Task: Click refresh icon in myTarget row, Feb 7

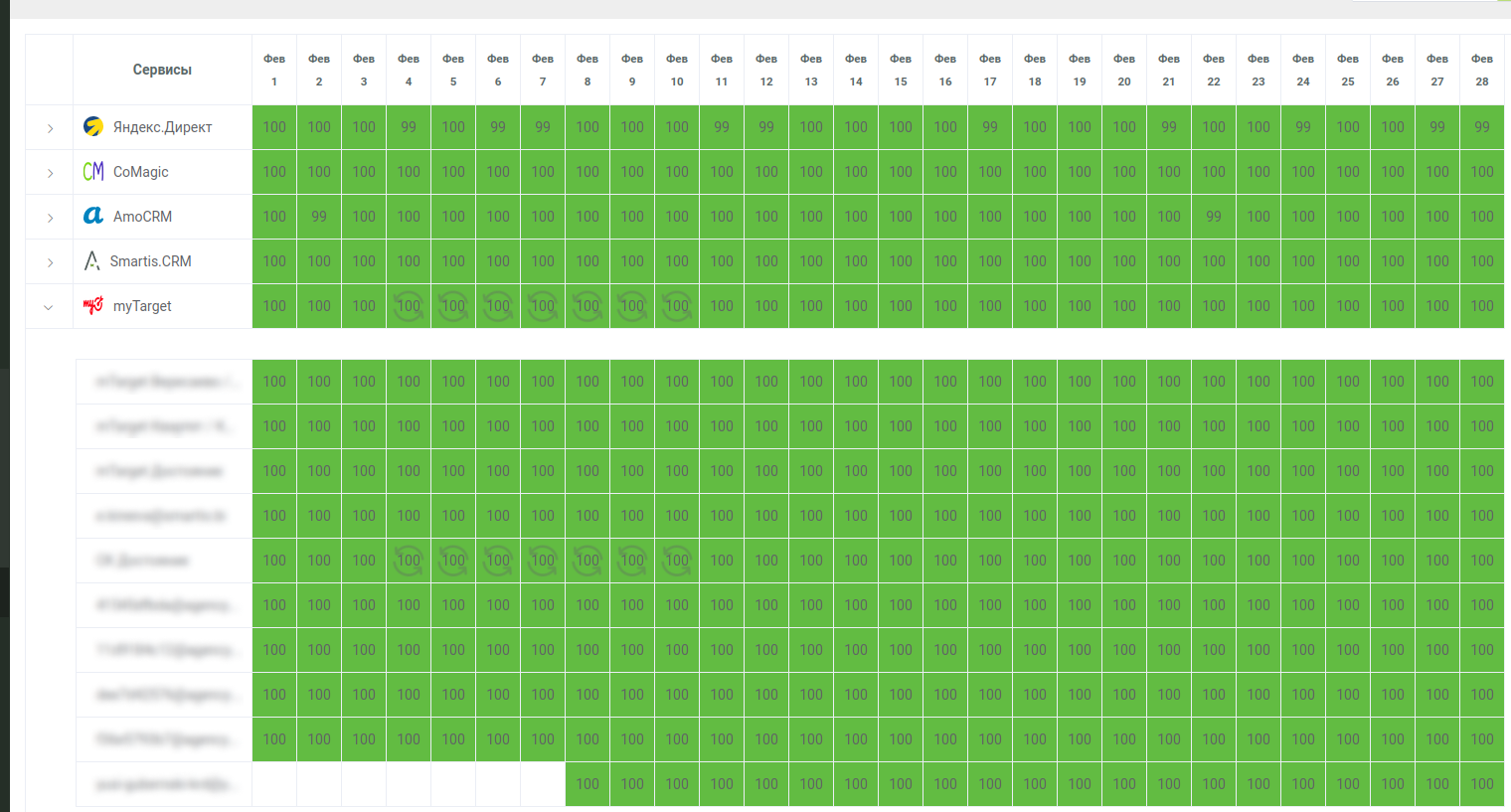Action: tap(543, 306)
